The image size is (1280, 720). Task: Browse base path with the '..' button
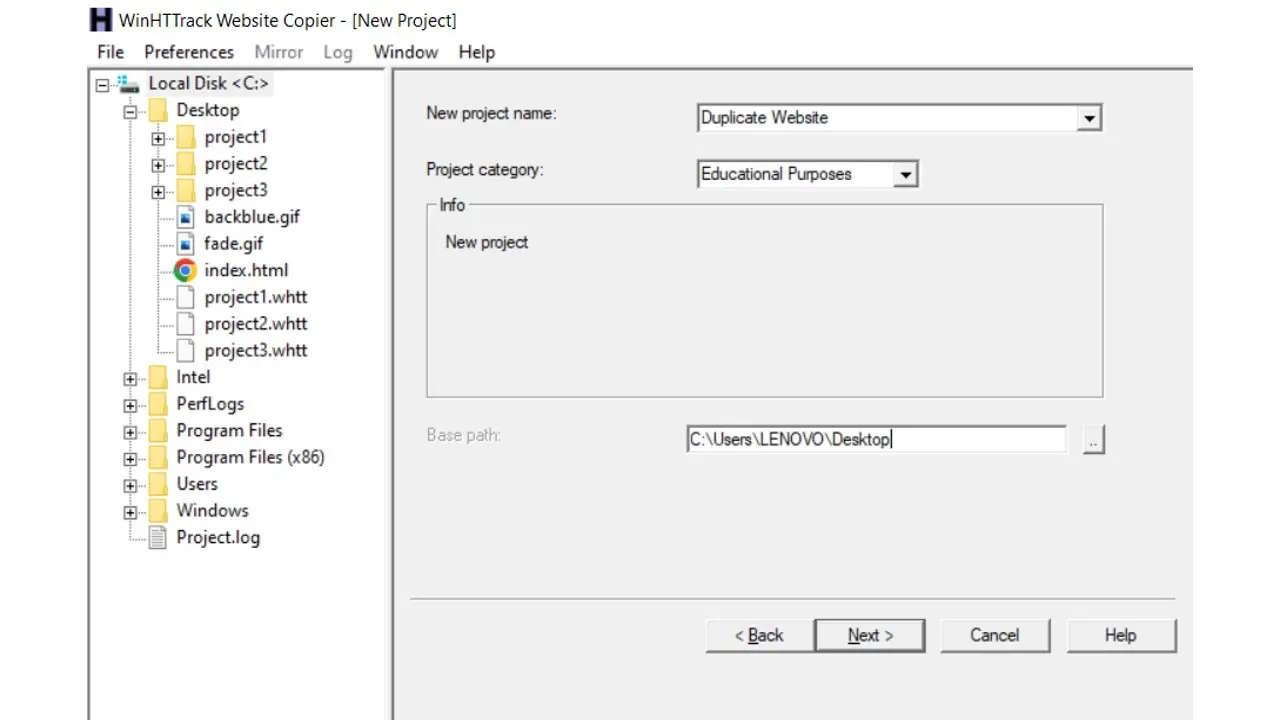[1094, 440]
